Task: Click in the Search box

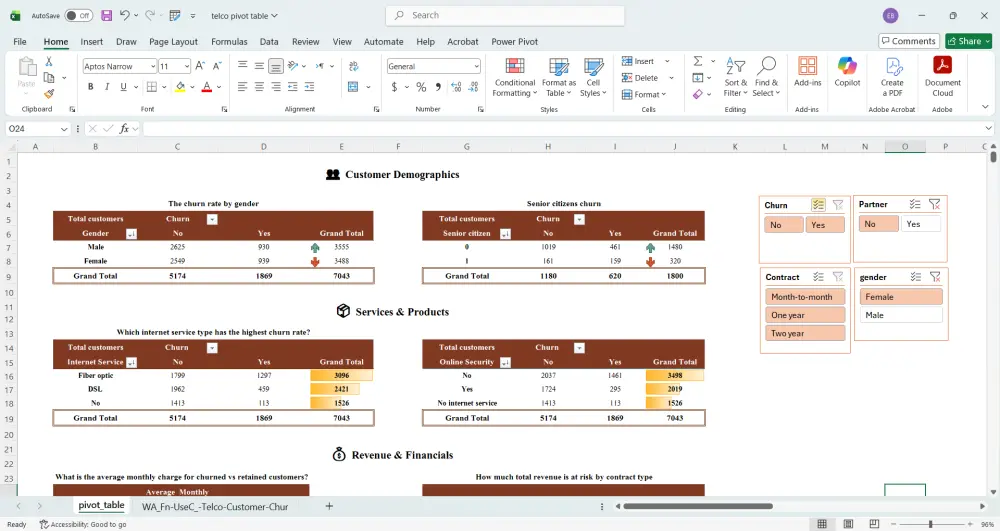Action: (x=505, y=15)
